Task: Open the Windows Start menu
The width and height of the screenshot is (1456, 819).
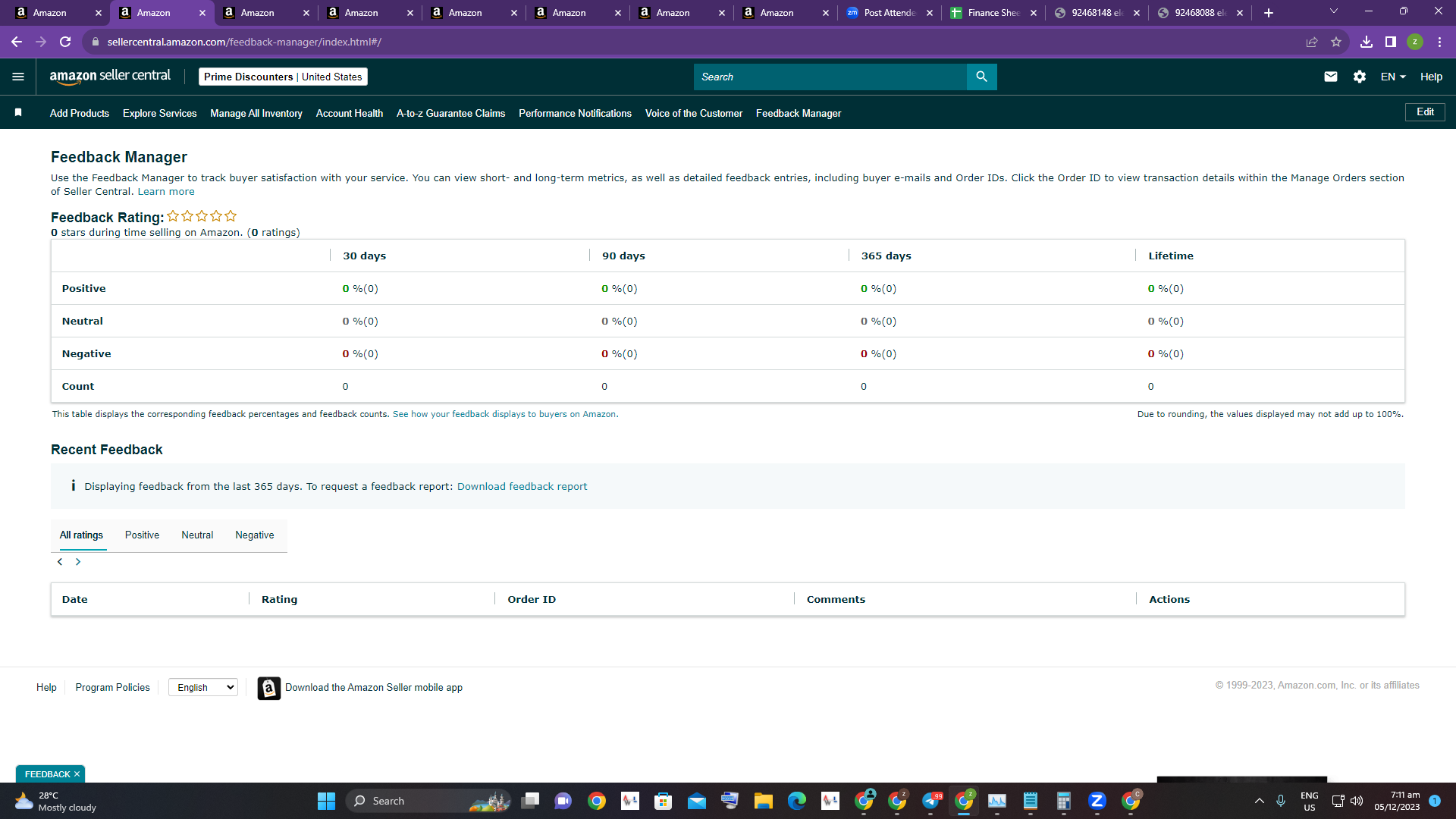Action: click(326, 801)
